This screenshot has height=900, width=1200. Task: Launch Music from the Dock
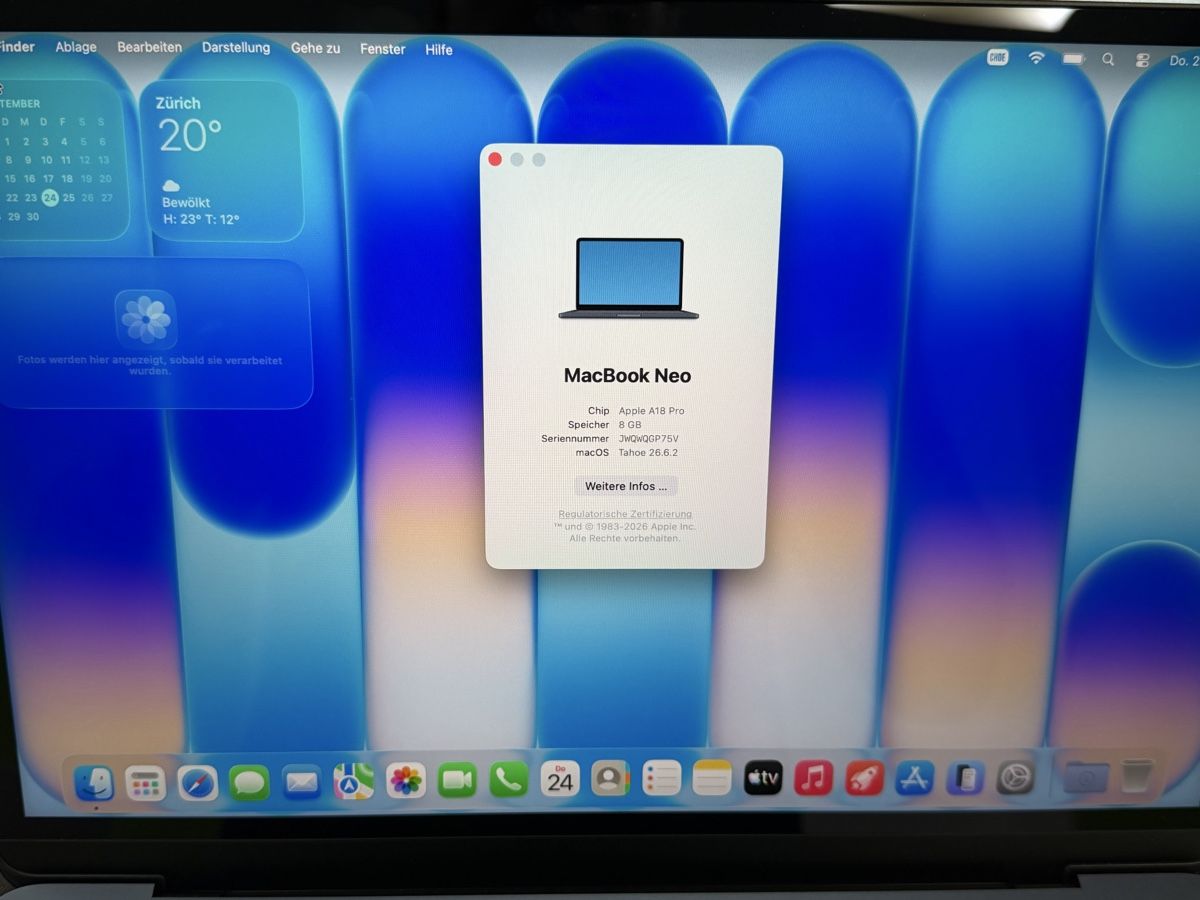pyautogui.click(x=814, y=777)
